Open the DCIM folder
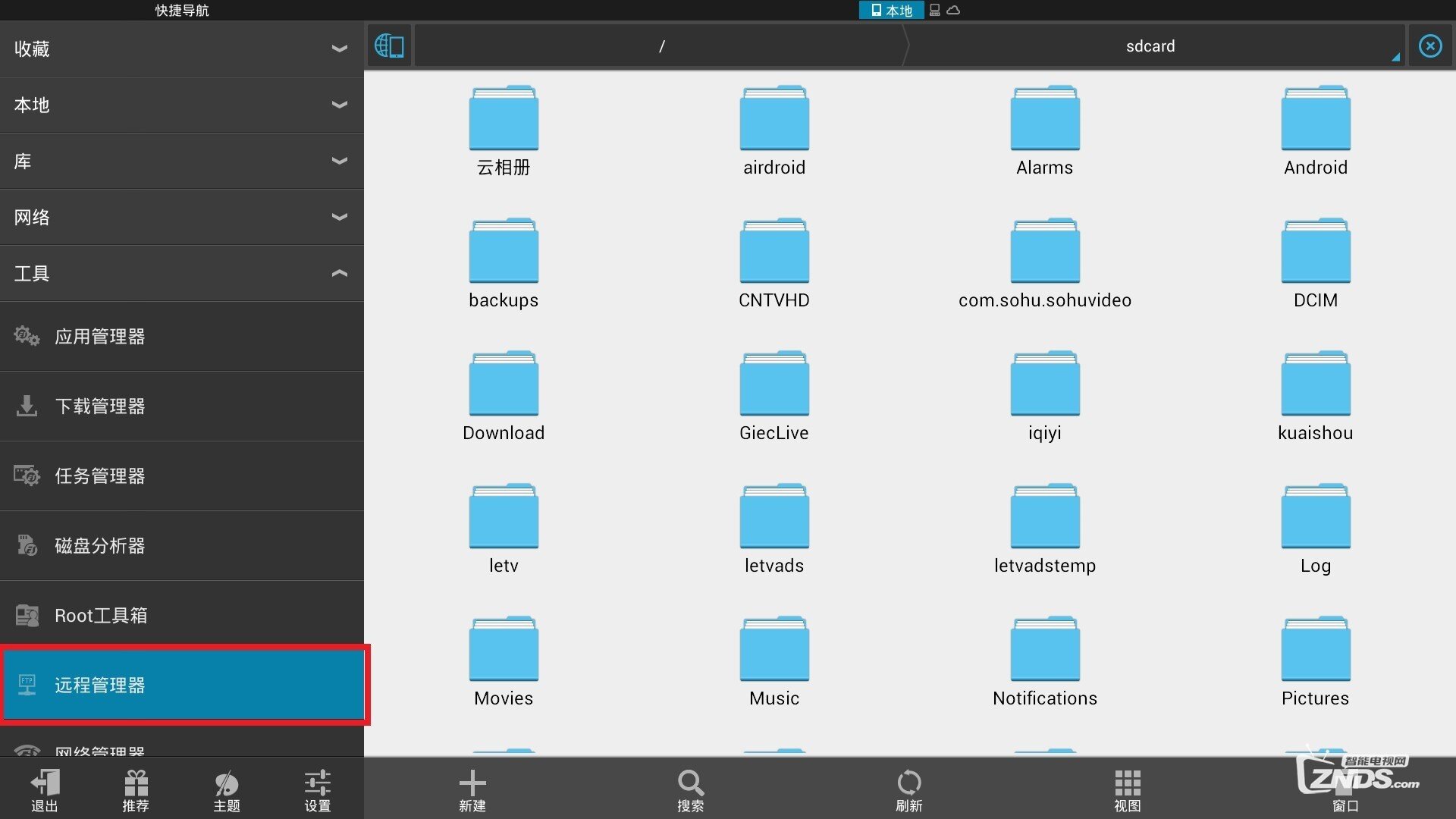The height and width of the screenshot is (819, 1456). pos(1316,264)
